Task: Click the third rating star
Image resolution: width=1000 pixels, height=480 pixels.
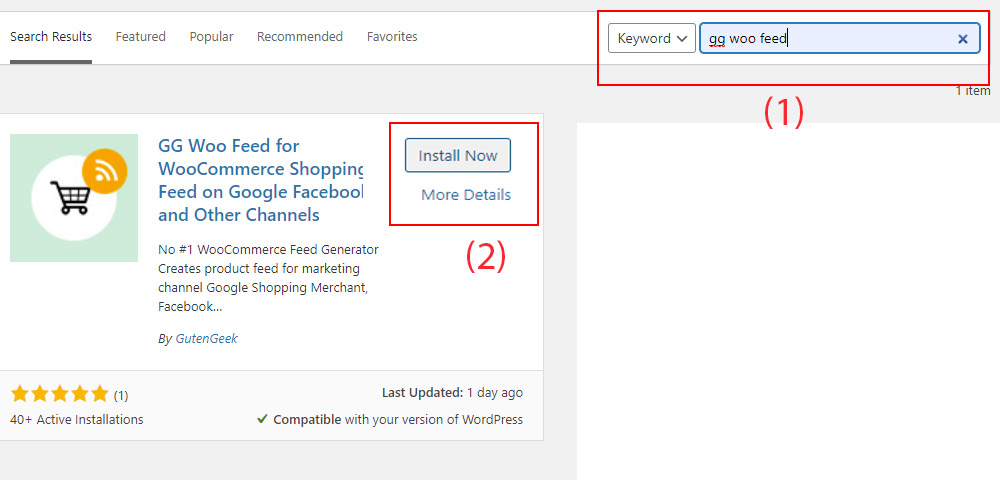Action: coord(59,395)
